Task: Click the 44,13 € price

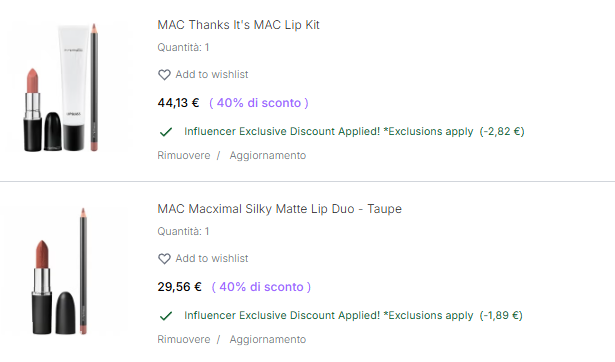Action: point(178,103)
